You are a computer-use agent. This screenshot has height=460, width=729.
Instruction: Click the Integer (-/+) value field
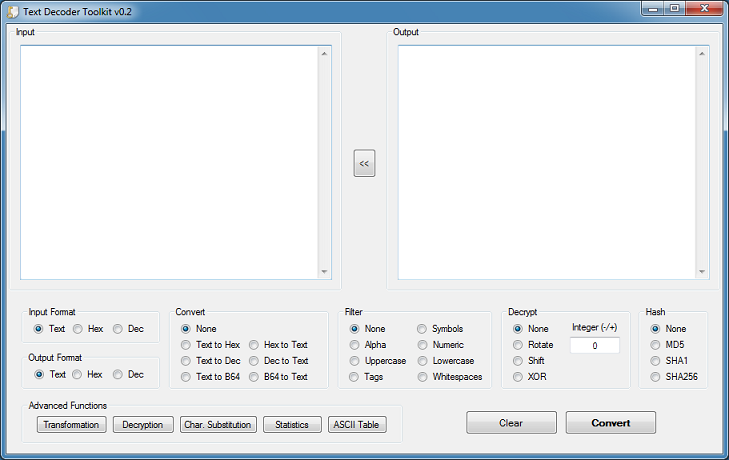[x=594, y=346]
